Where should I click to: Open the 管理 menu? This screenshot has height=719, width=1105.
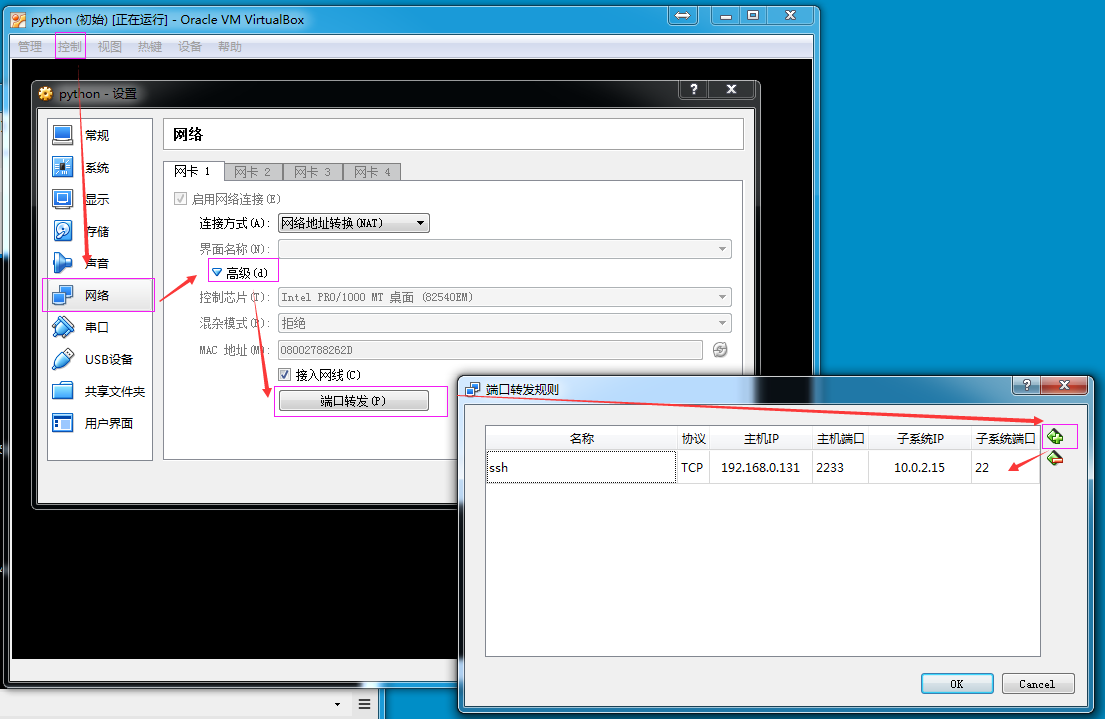pos(30,47)
